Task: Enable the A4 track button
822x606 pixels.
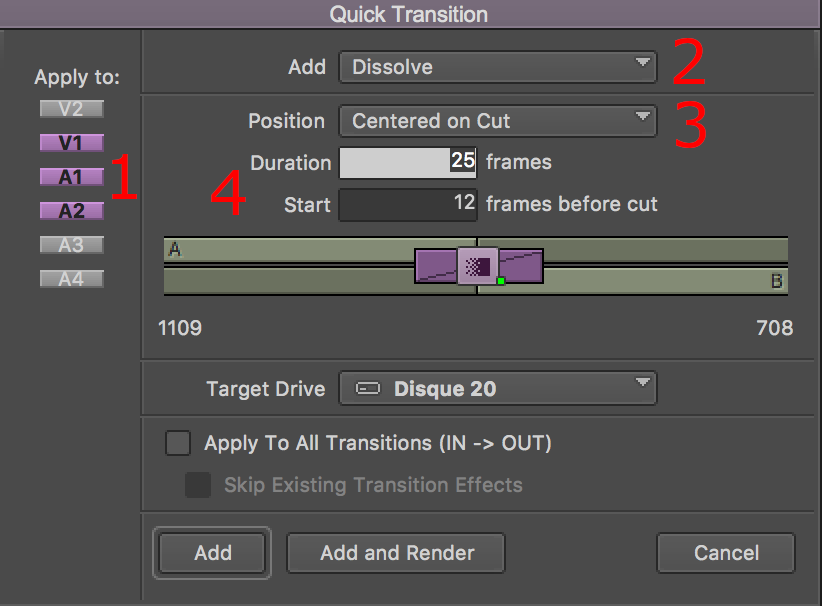Action: click(x=71, y=279)
